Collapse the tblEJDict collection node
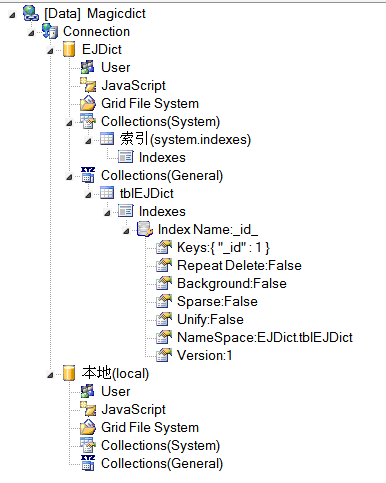386x483 pixels. [x=88, y=195]
